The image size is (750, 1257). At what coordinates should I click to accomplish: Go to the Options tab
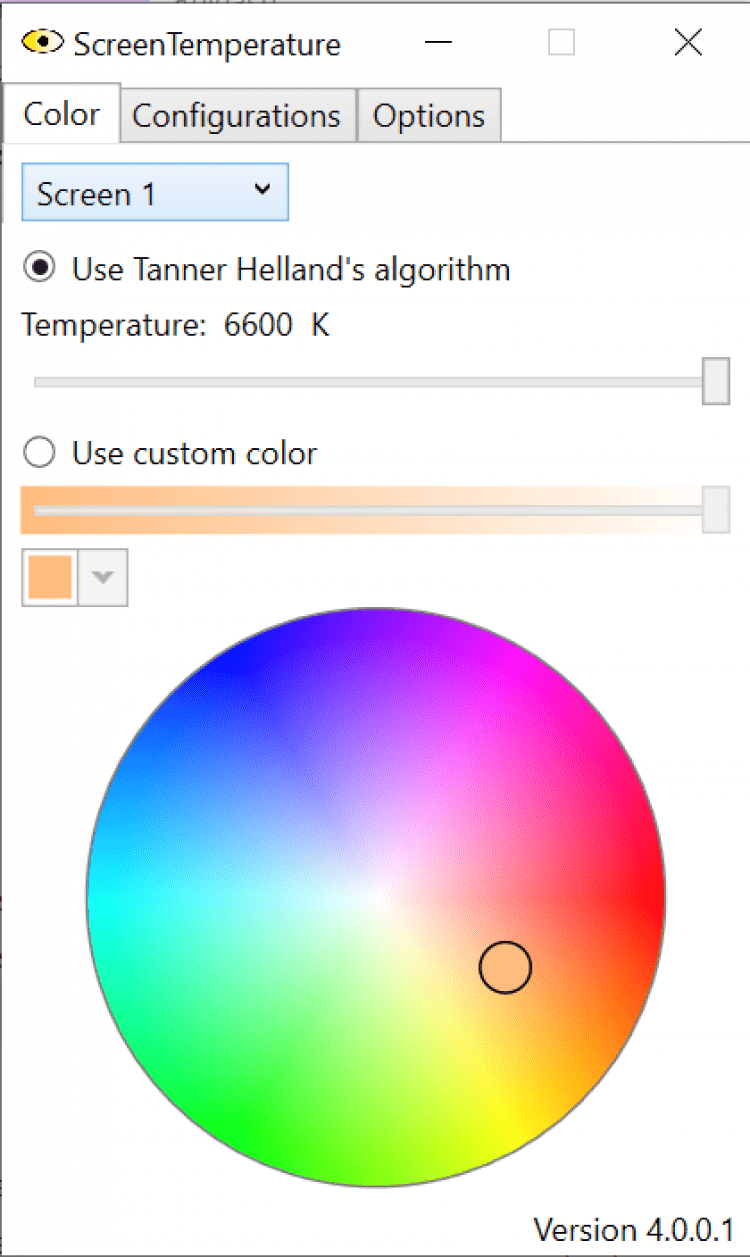(428, 116)
